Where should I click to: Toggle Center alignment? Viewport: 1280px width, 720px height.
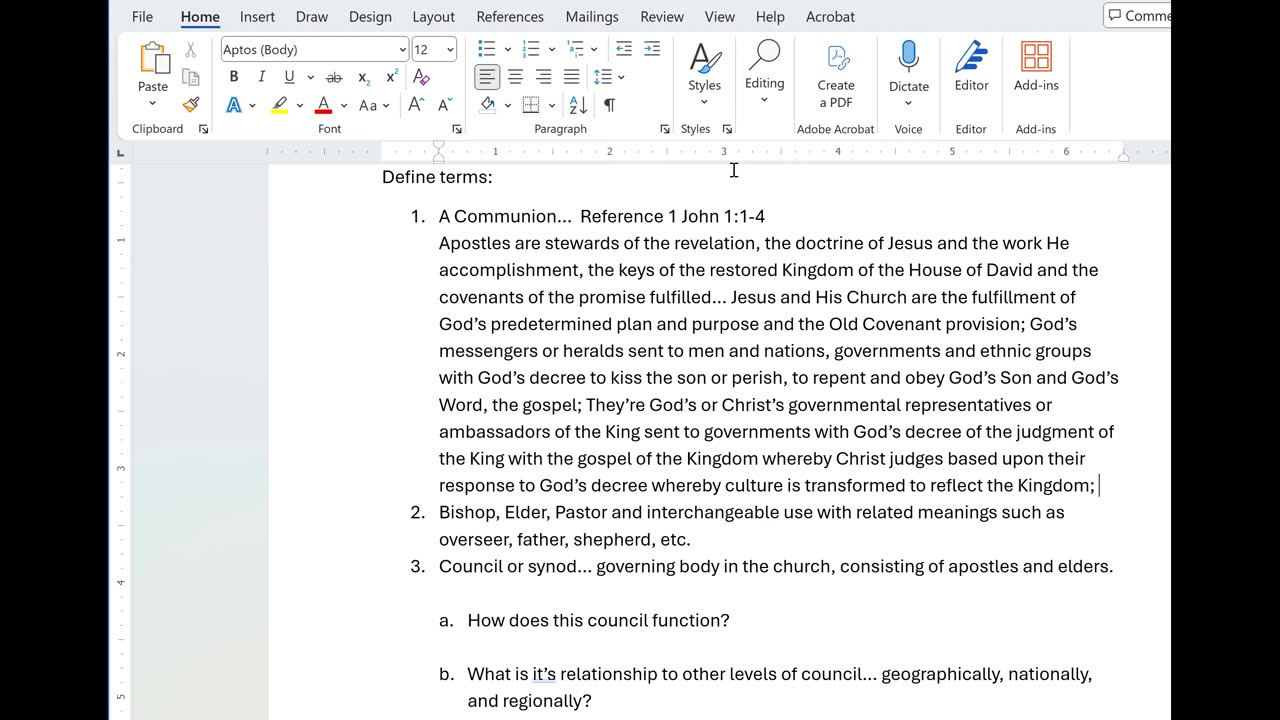(x=515, y=77)
